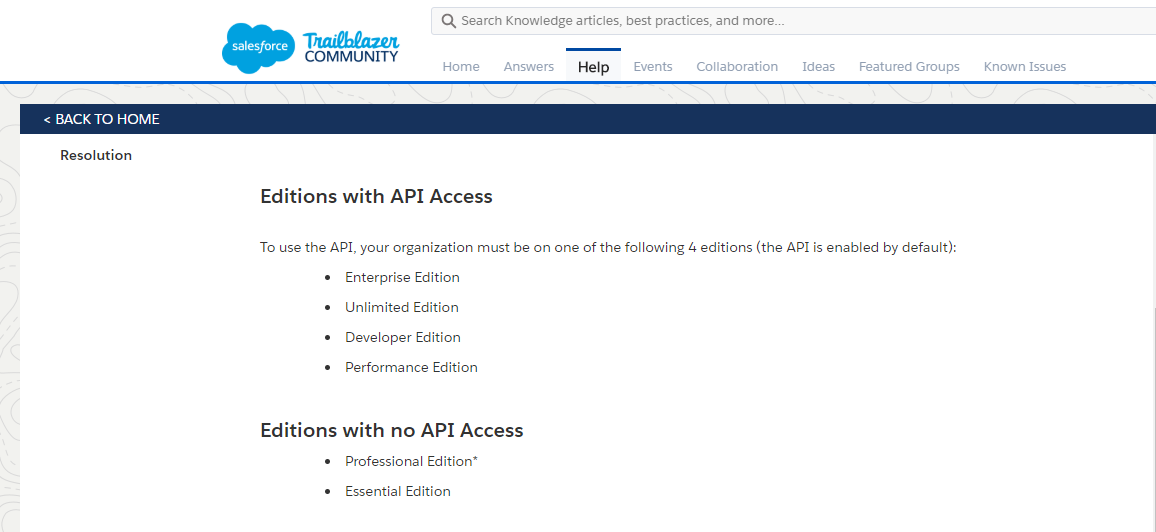
Task: Click the 'Editions with API Access' heading
Action: (x=376, y=196)
